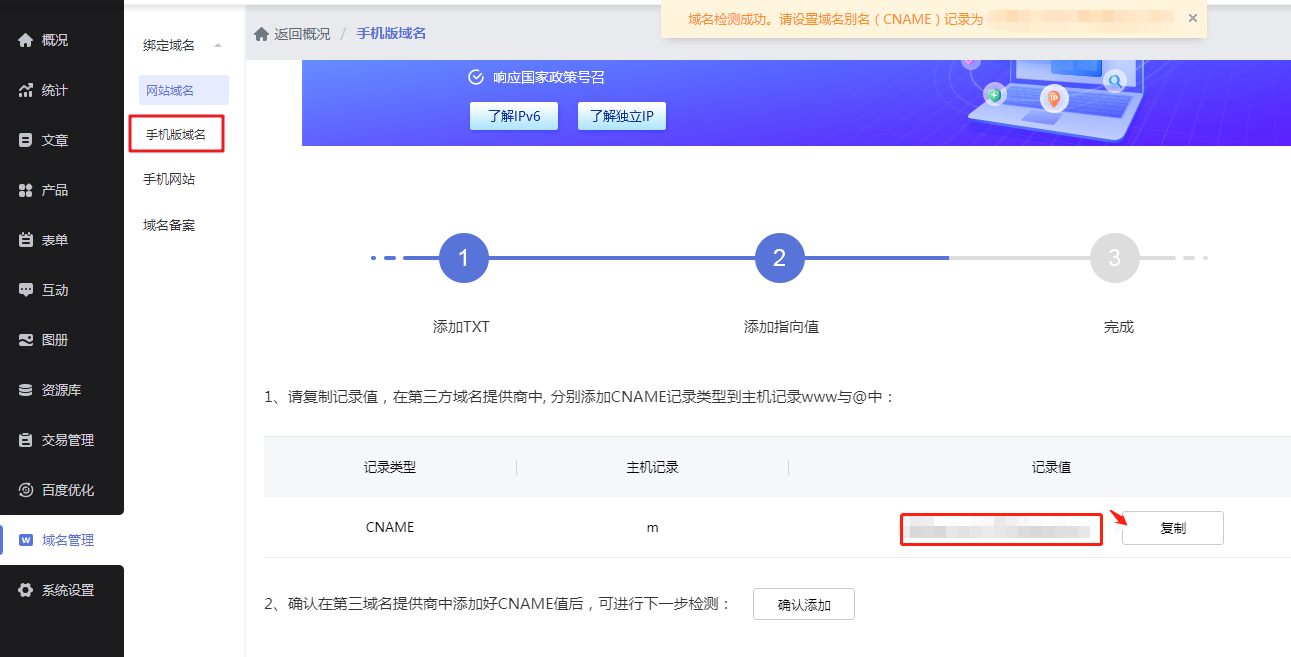Click the 了解IPv6 button
The image size is (1291, 657).
tap(514, 116)
